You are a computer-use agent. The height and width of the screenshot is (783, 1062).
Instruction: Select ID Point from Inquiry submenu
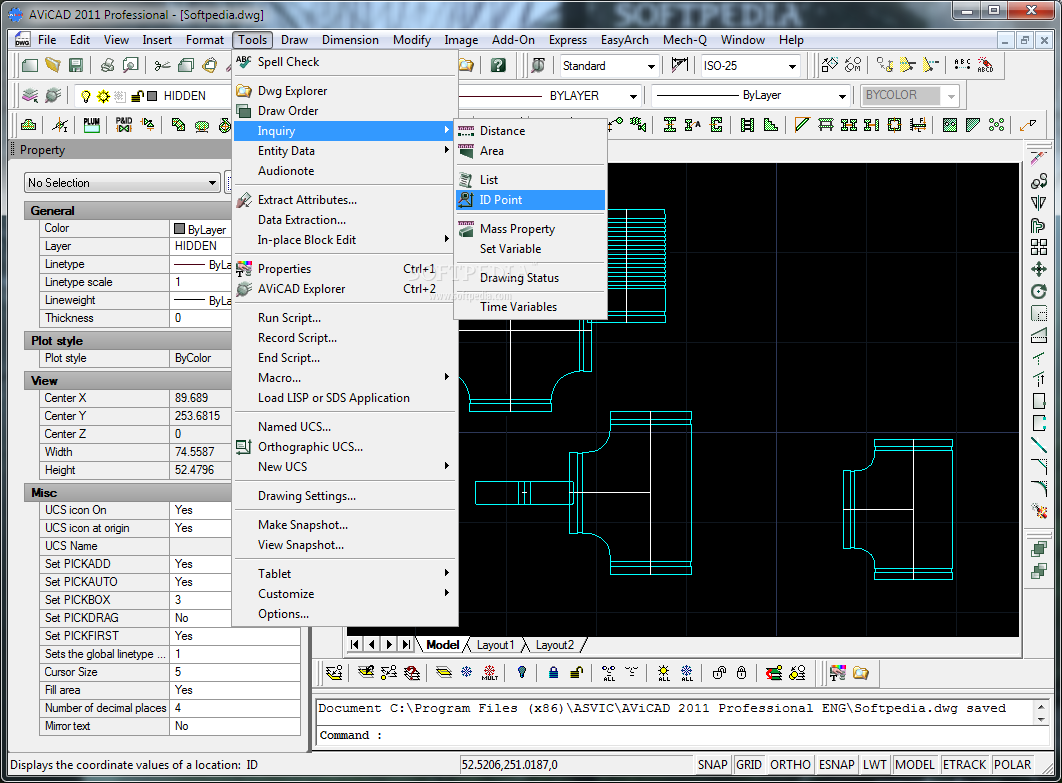pyautogui.click(x=531, y=200)
